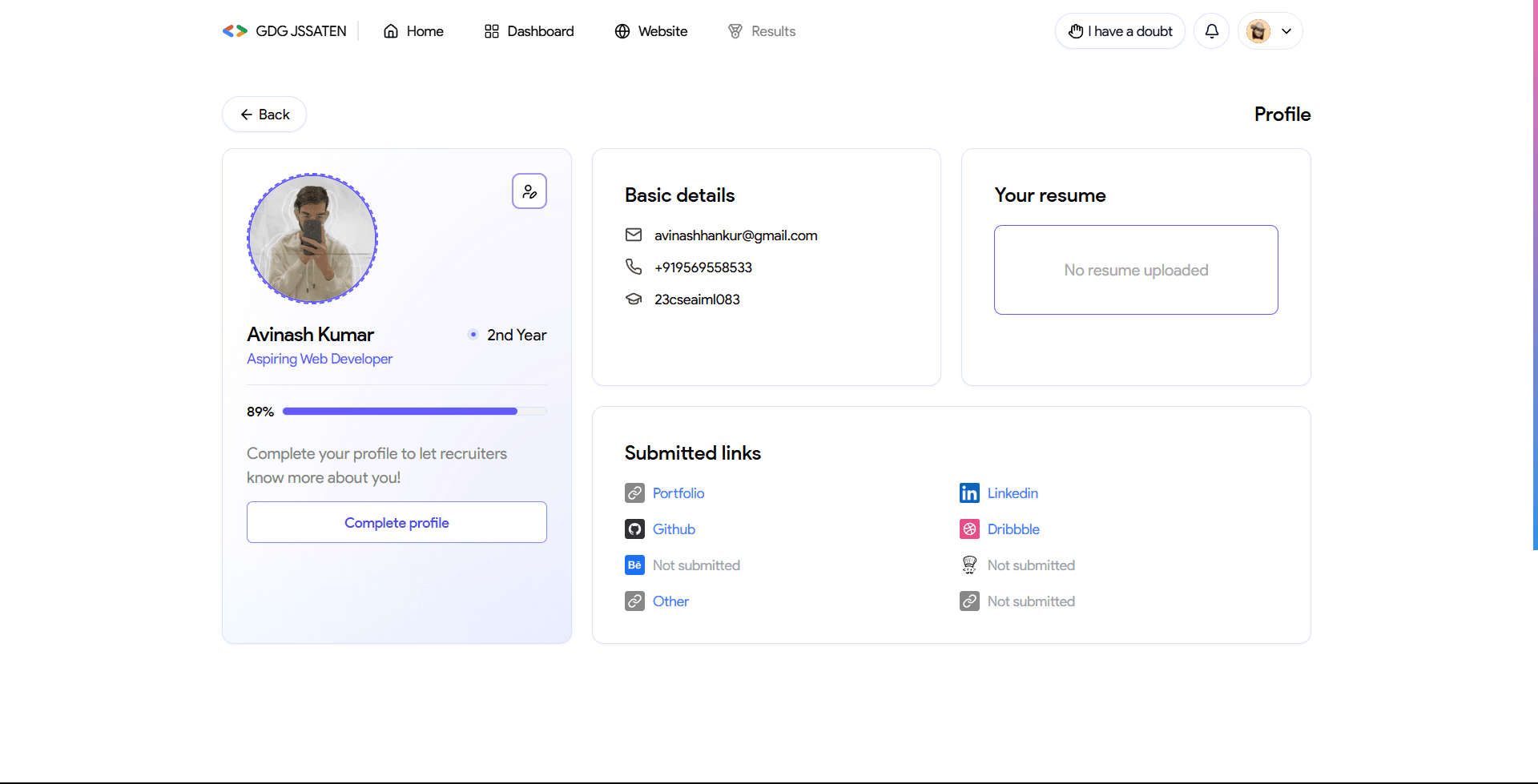Open the Results tab

tap(761, 31)
